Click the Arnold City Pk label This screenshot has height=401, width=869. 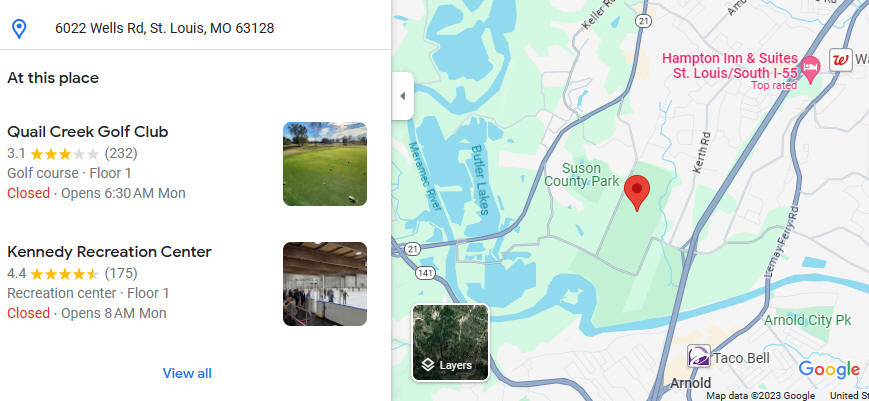[x=807, y=320]
